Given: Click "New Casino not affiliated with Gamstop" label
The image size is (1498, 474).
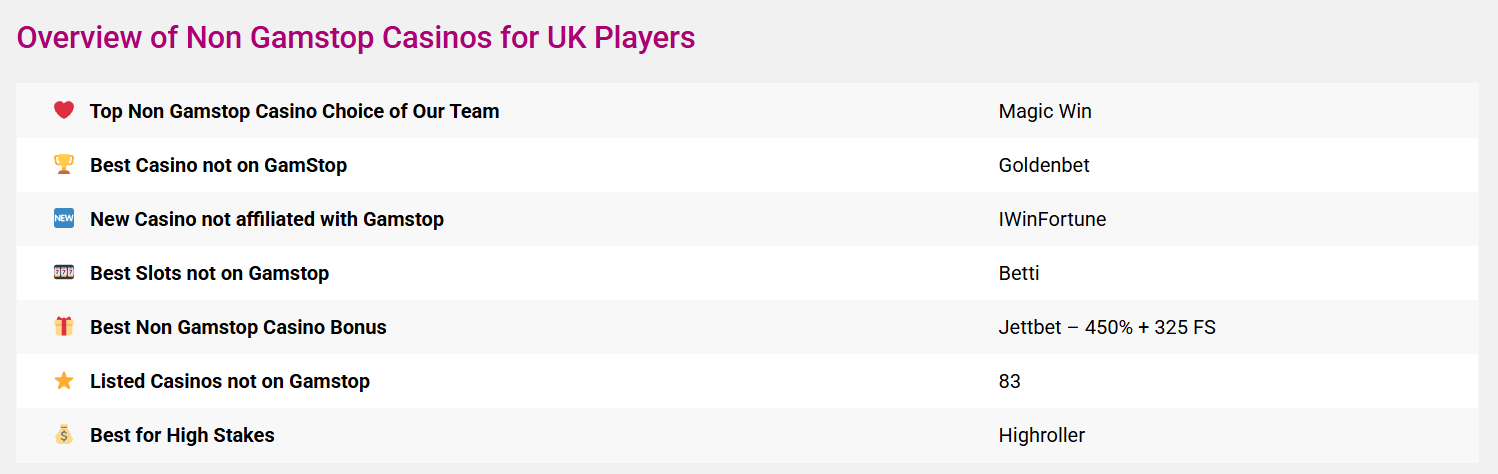Looking at the screenshot, I should click(267, 219).
